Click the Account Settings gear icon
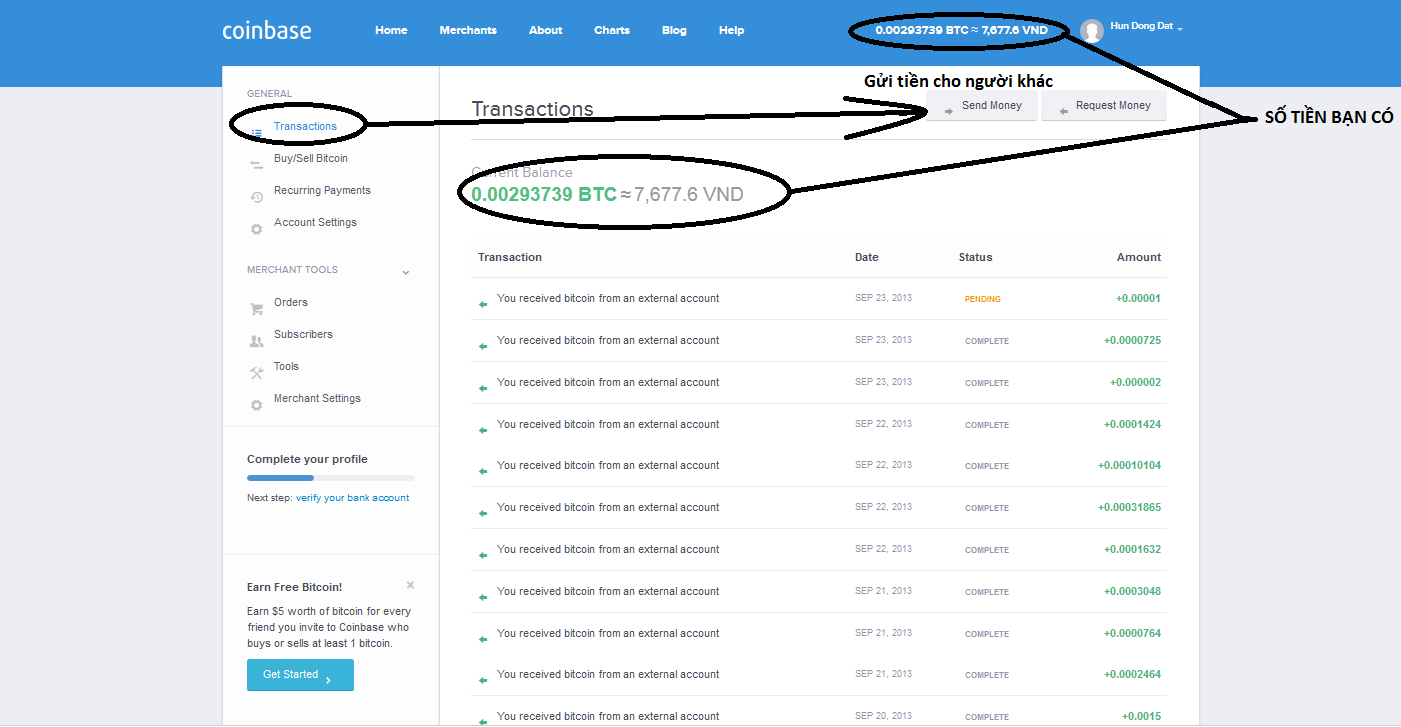The width and height of the screenshot is (1401, 727). (256, 229)
